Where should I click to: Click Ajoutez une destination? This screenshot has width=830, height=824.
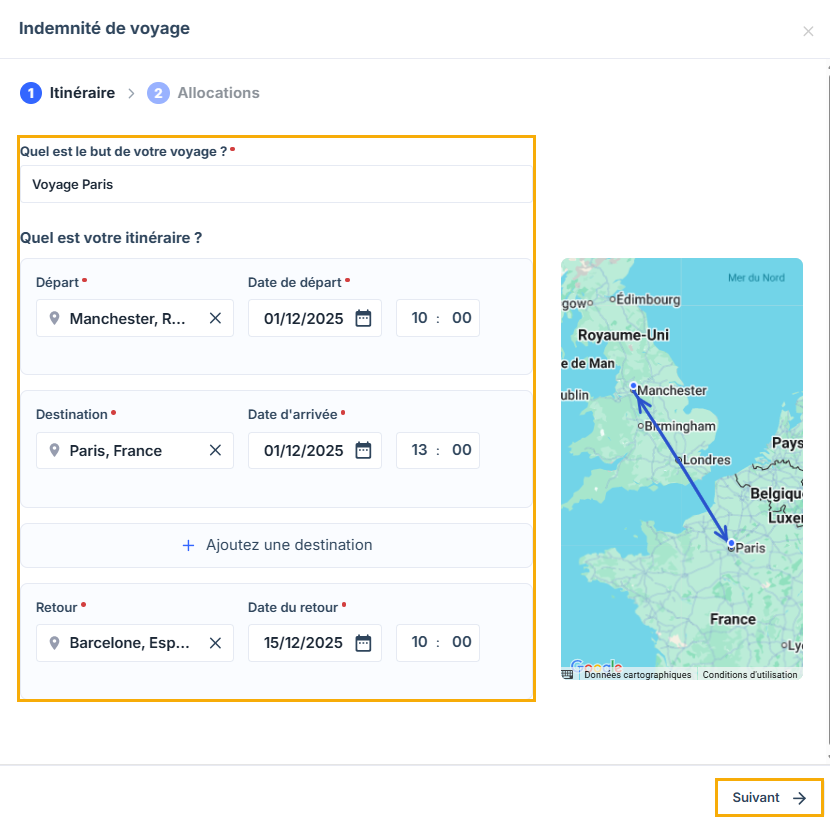point(276,545)
